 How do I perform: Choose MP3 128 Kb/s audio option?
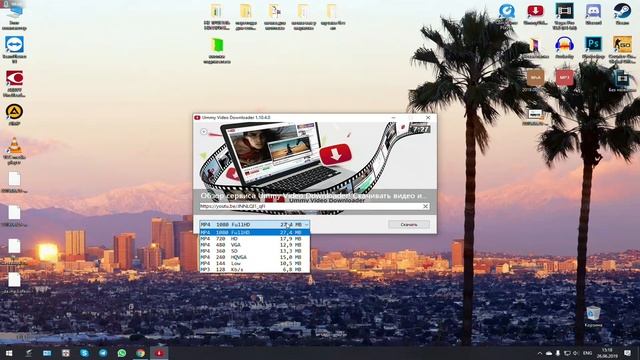point(254,269)
